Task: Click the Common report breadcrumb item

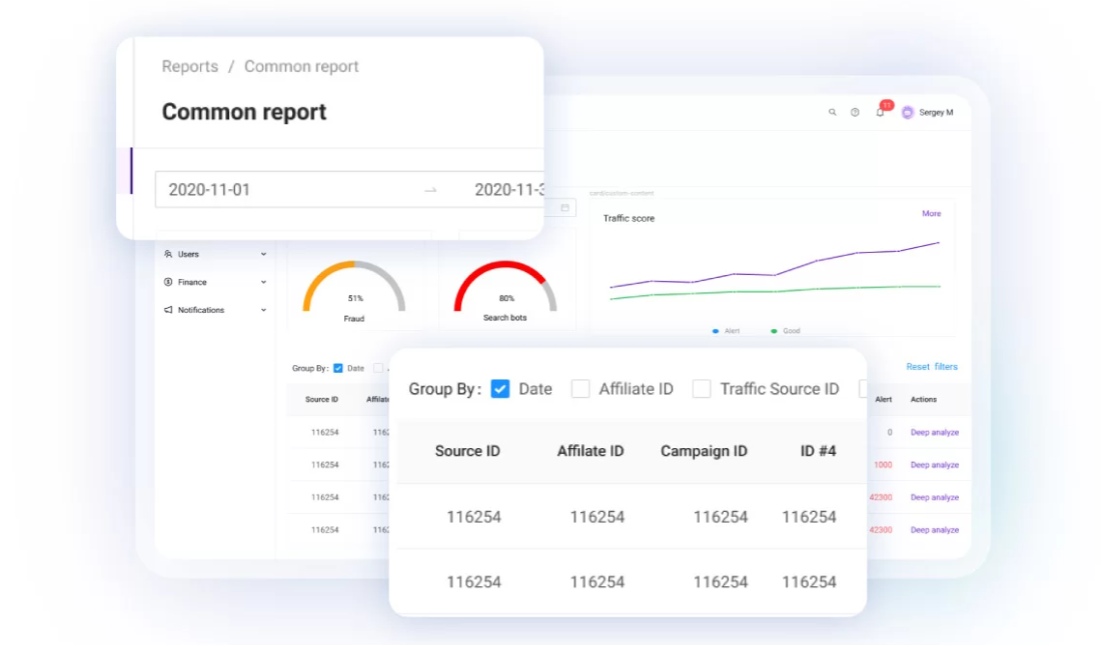Action: pyautogui.click(x=301, y=66)
